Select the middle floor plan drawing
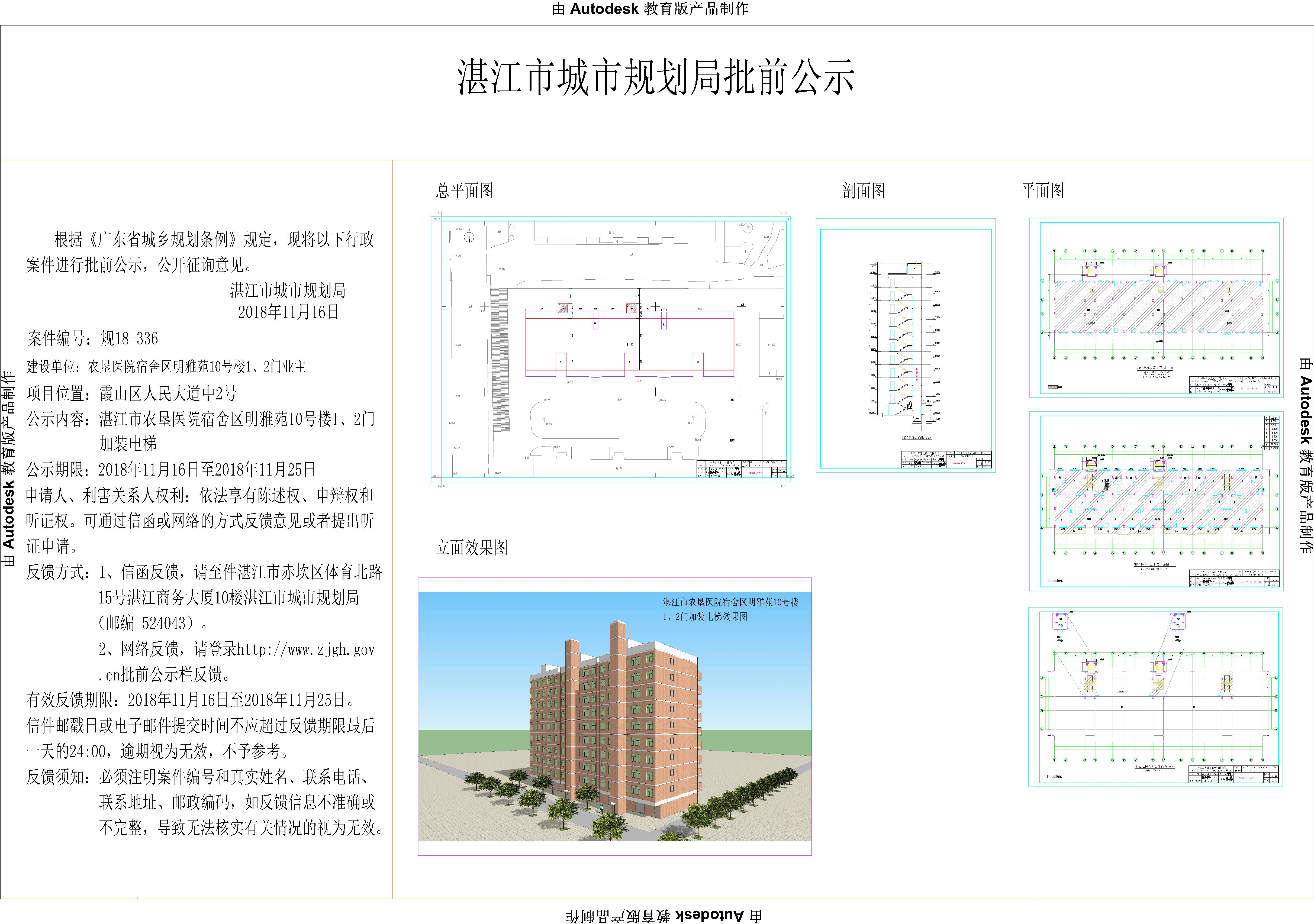Viewport: 1314px width, 924px height. point(1156,501)
